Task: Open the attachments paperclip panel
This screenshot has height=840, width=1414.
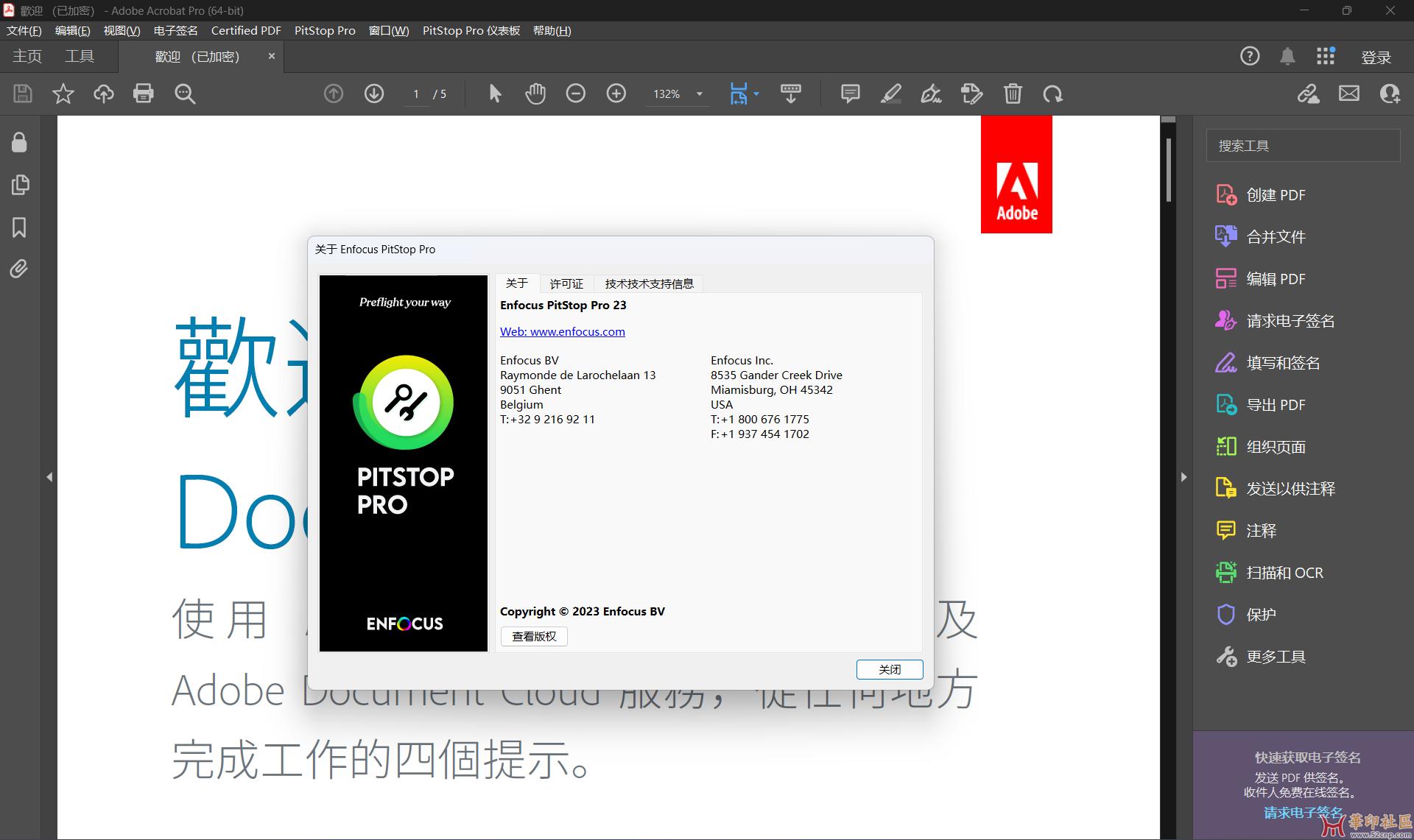Action: (x=19, y=269)
